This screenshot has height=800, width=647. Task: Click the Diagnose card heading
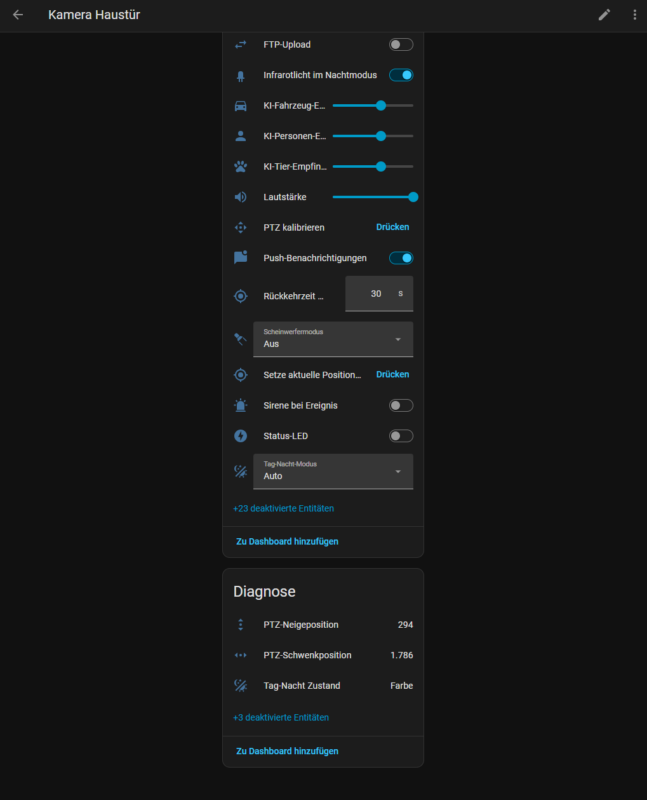(x=264, y=591)
